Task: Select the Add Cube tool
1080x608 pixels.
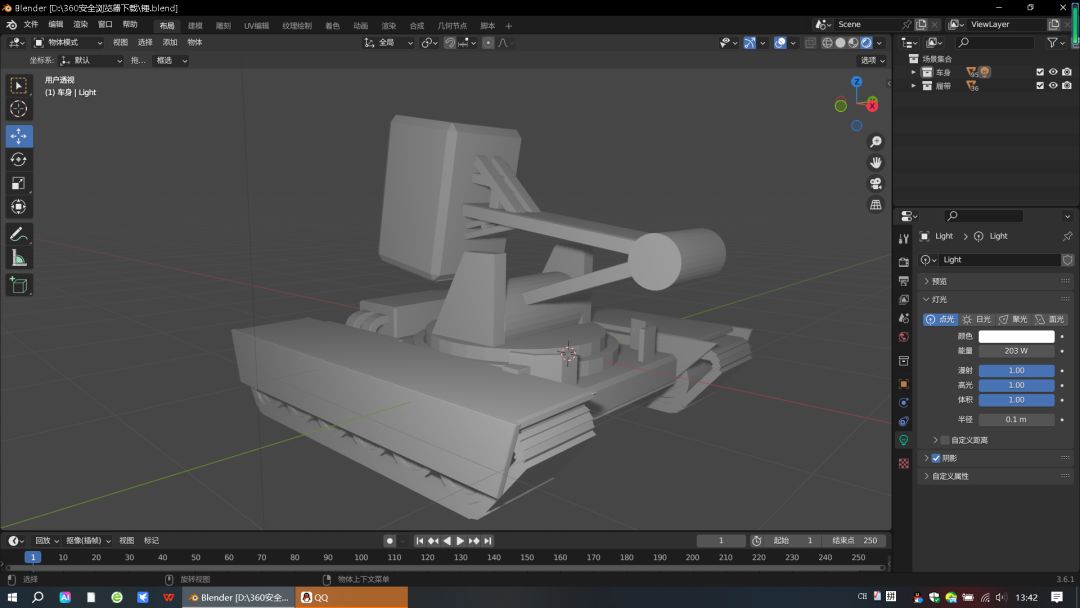Action: (x=19, y=285)
